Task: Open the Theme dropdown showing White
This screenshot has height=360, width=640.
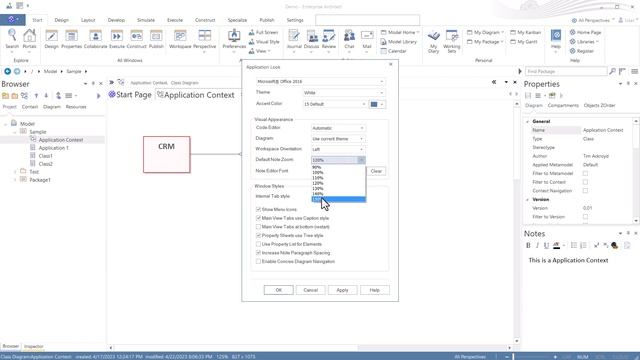Action: tap(344, 93)
